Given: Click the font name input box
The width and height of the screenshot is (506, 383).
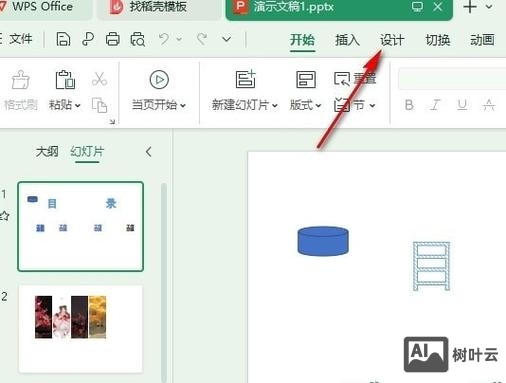Looking at the screenshot, I should 452,79.
